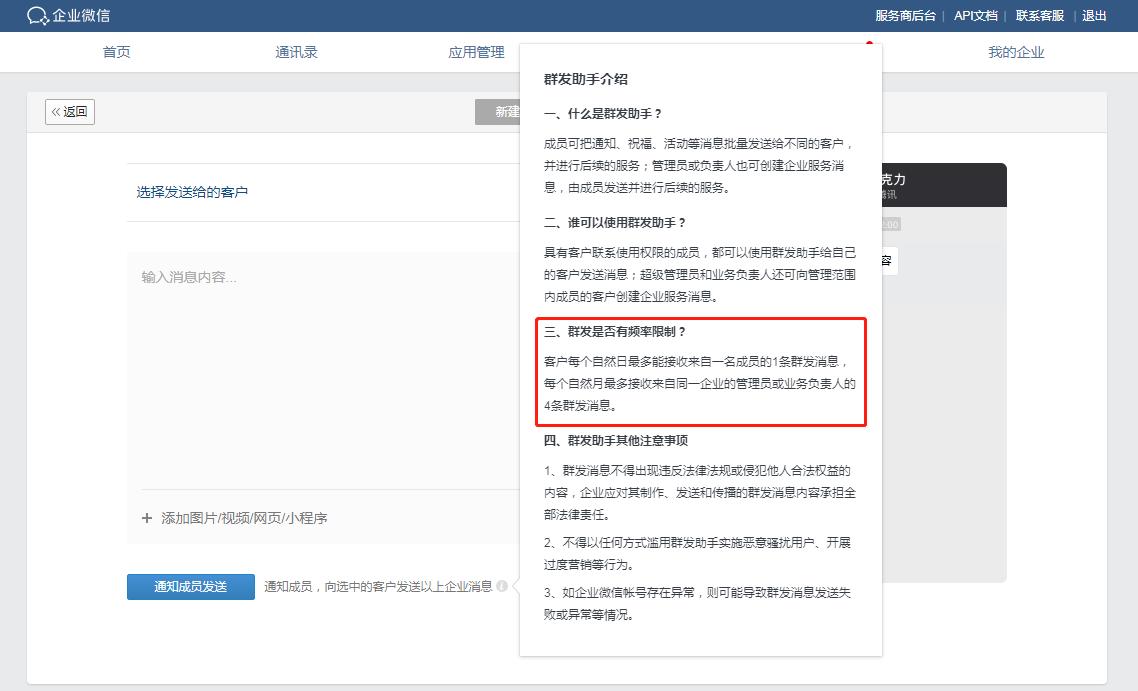Open the 我的企业 tab
Viewport: 1138px width, 691px height.
tap(1017, 52)
